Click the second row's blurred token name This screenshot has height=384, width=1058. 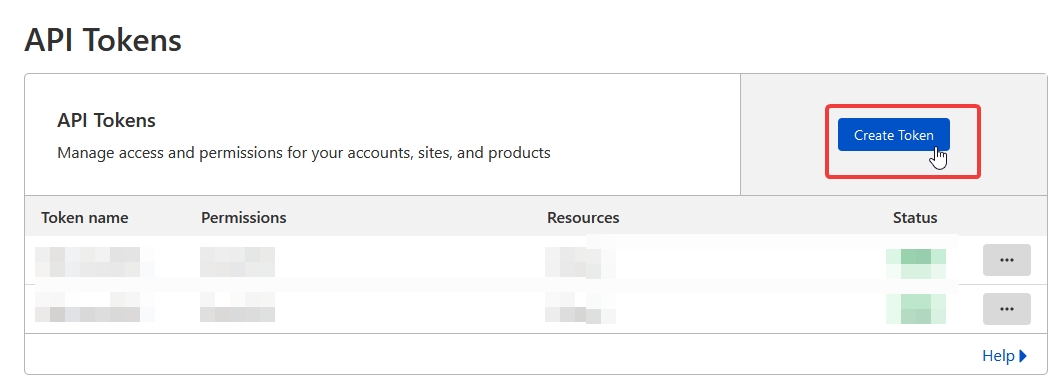click(94, 307)
